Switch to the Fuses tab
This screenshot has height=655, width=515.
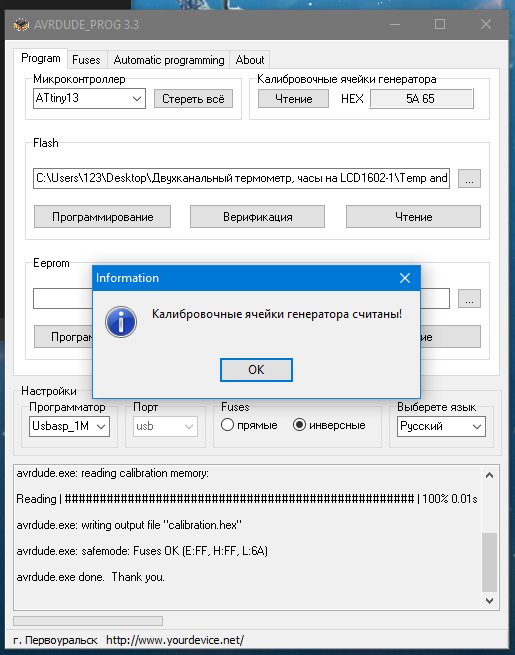click(x=86, y=60)
